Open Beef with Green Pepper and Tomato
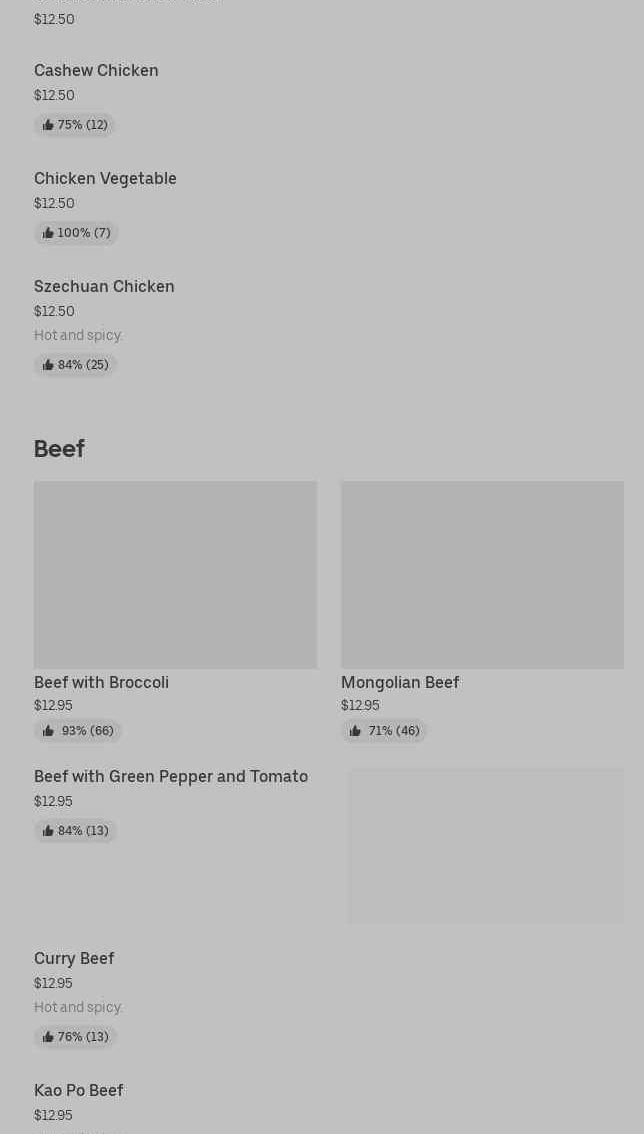The width and height of the screenshot is (644, 1134). tap(171, 776)
